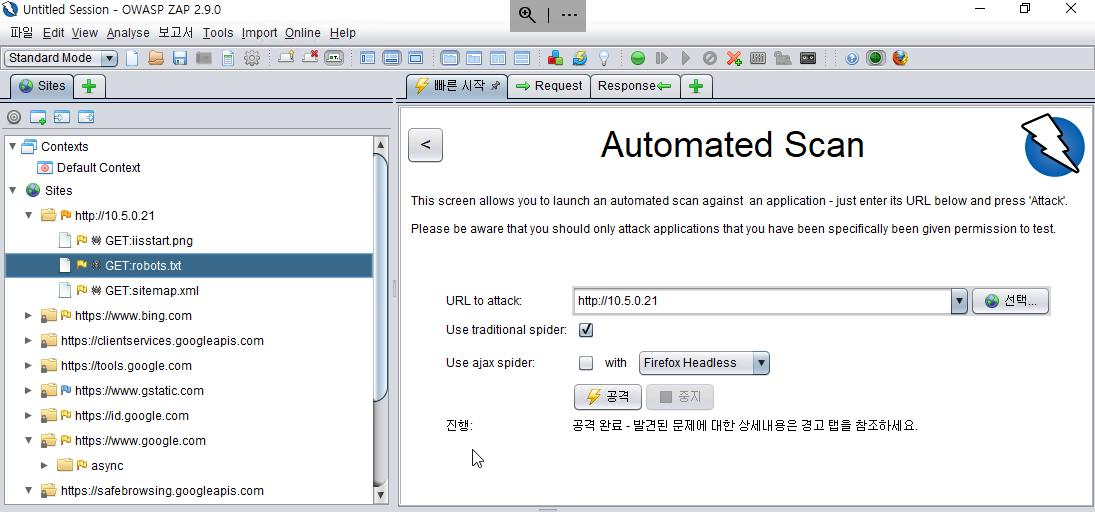Open the Tools menu
The width and height of the screenshot is (1095, 512).
tap(218, 33)
